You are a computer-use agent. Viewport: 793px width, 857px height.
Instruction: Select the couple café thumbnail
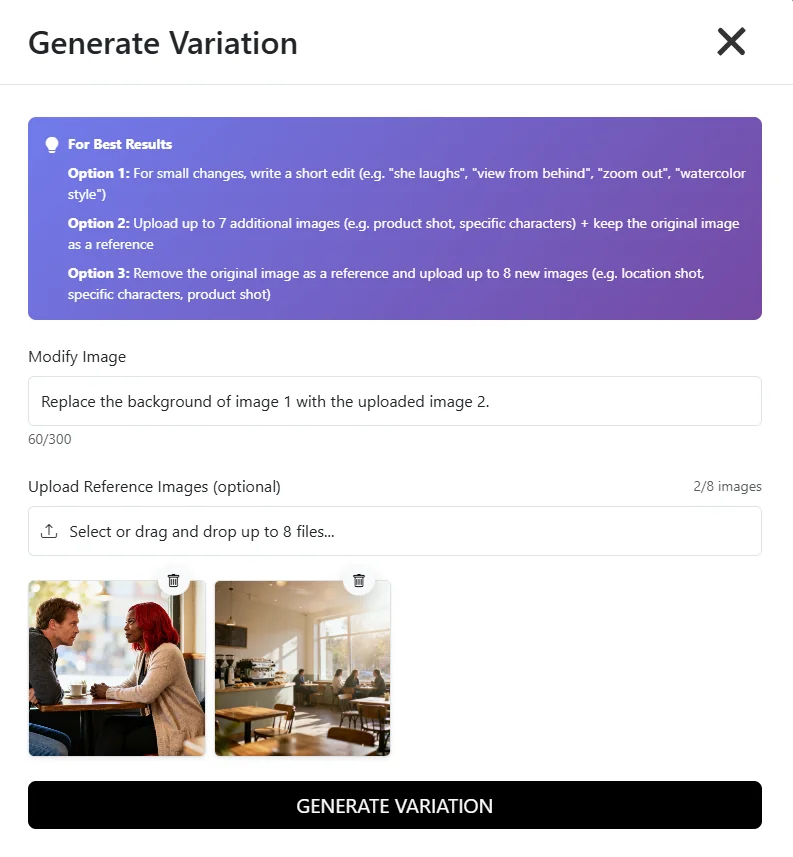click(117, 668)
